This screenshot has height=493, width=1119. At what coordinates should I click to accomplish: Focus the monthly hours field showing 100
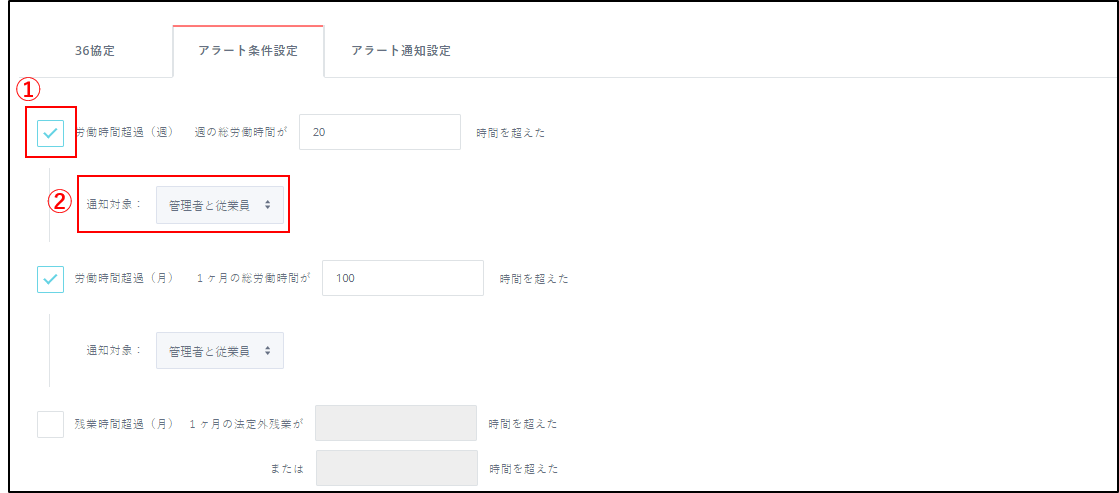(403, 279)
